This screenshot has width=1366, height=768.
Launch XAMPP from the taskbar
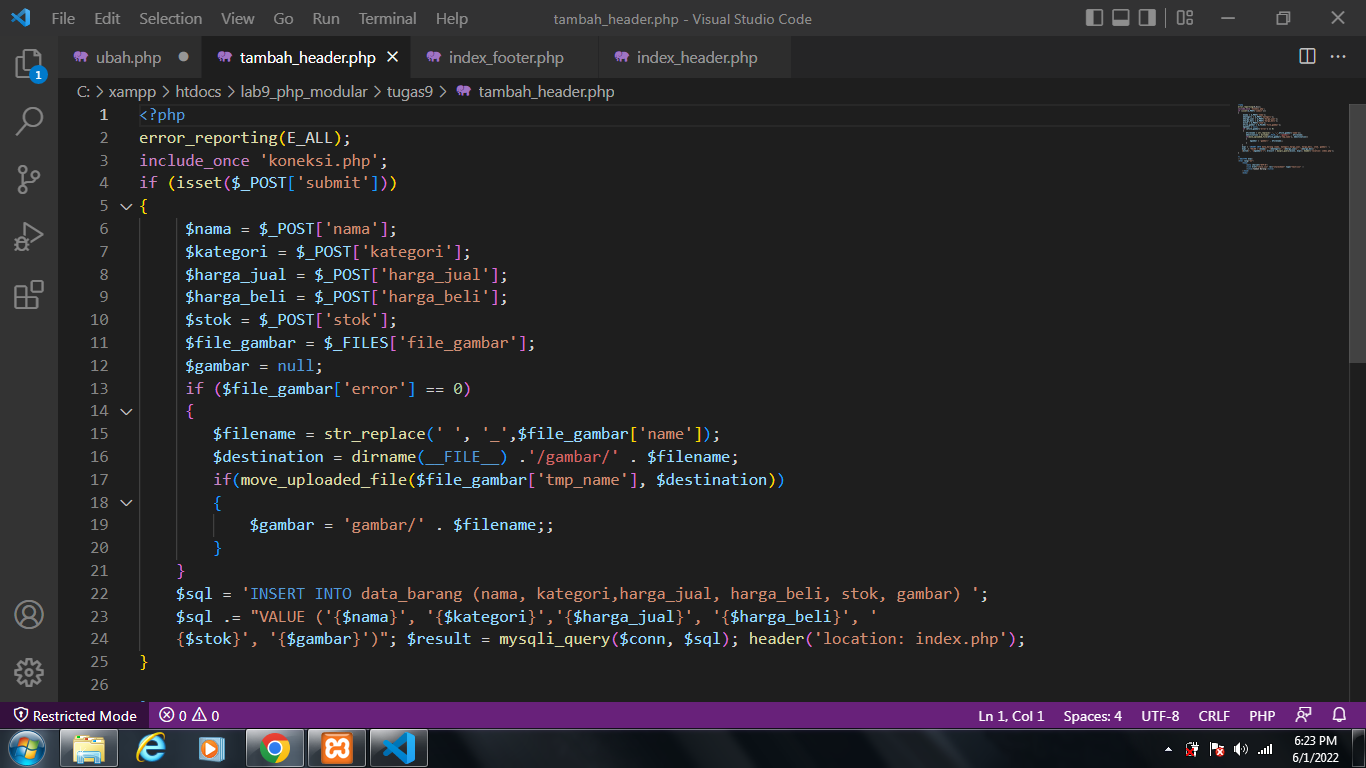[336, 747]
